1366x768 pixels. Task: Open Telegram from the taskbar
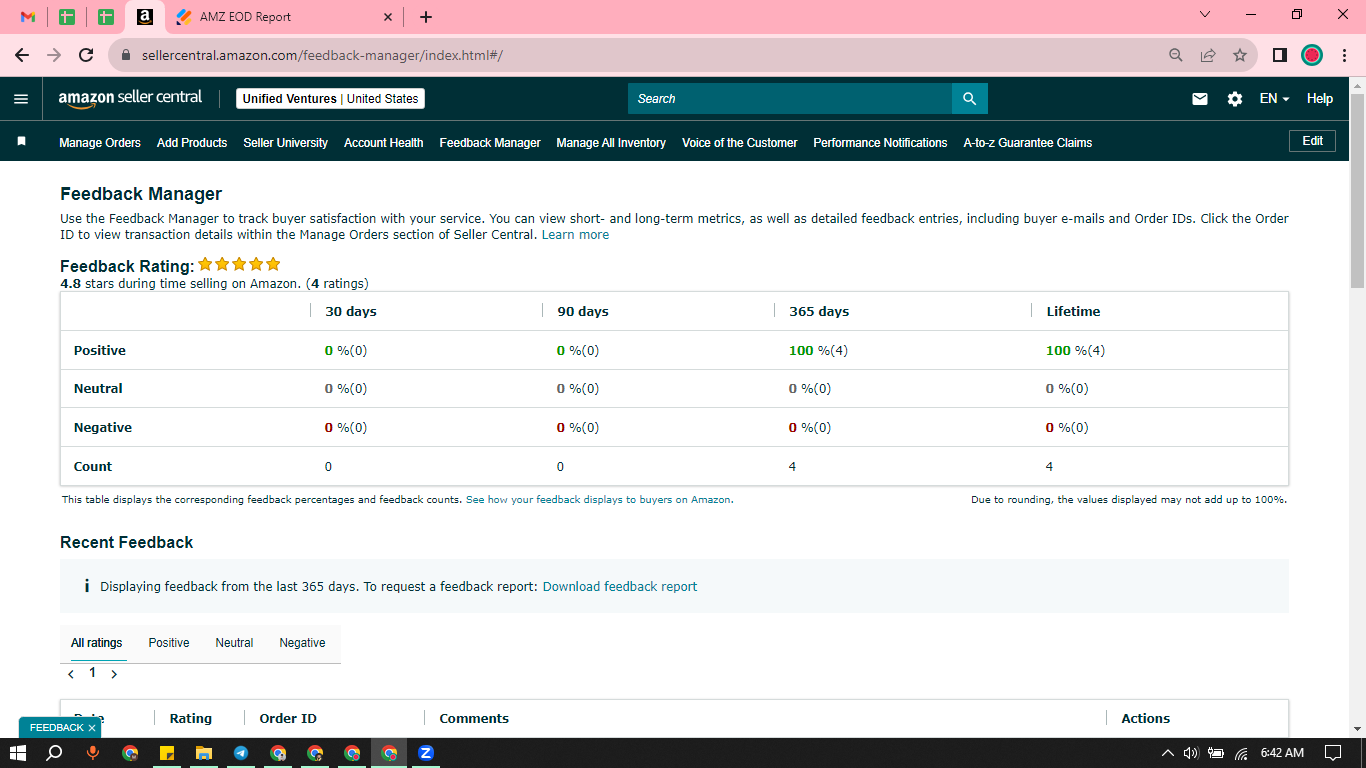[241, 753]
